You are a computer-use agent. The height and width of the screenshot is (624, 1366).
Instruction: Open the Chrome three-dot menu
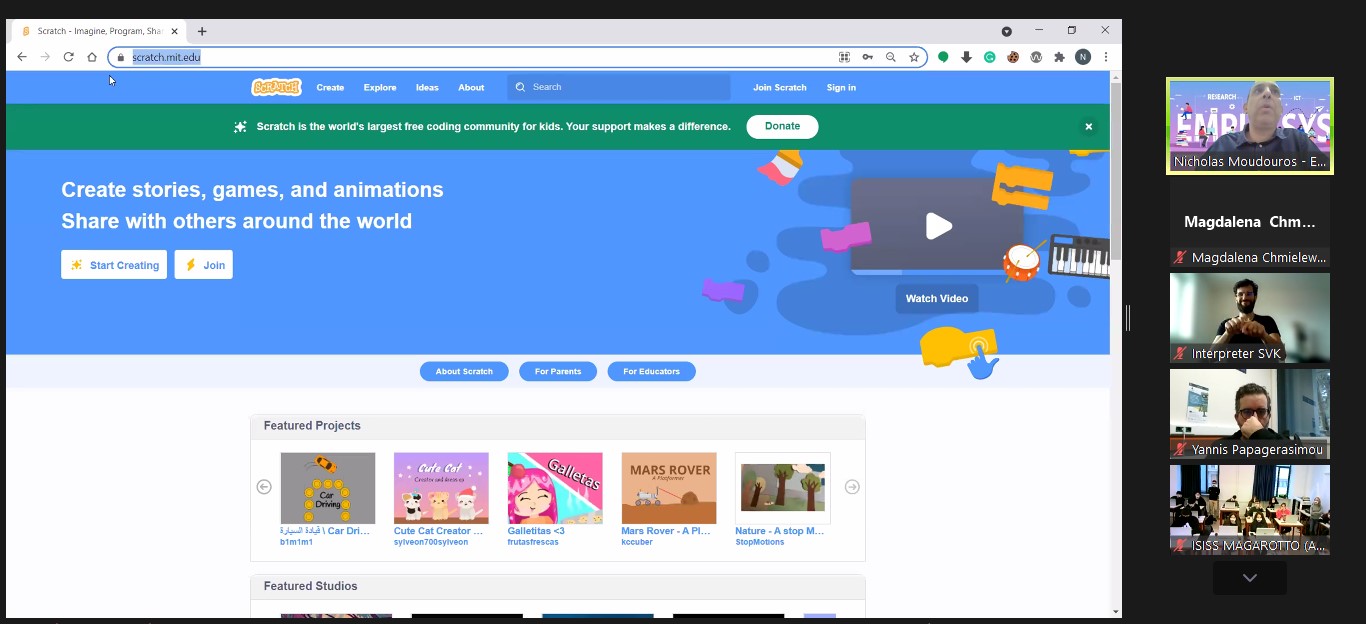(1106, 57)
